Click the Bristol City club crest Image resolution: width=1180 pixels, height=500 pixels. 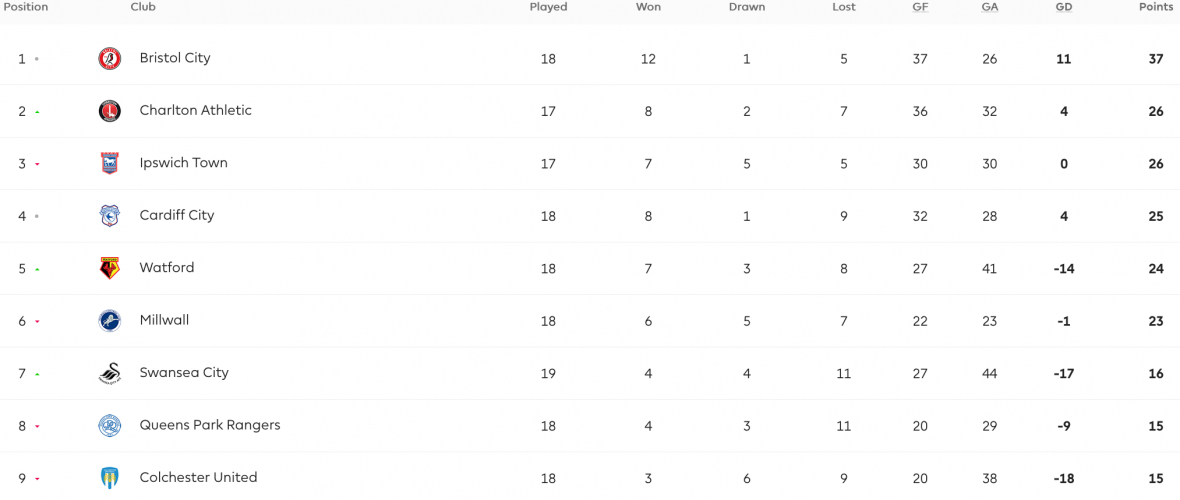110,59
